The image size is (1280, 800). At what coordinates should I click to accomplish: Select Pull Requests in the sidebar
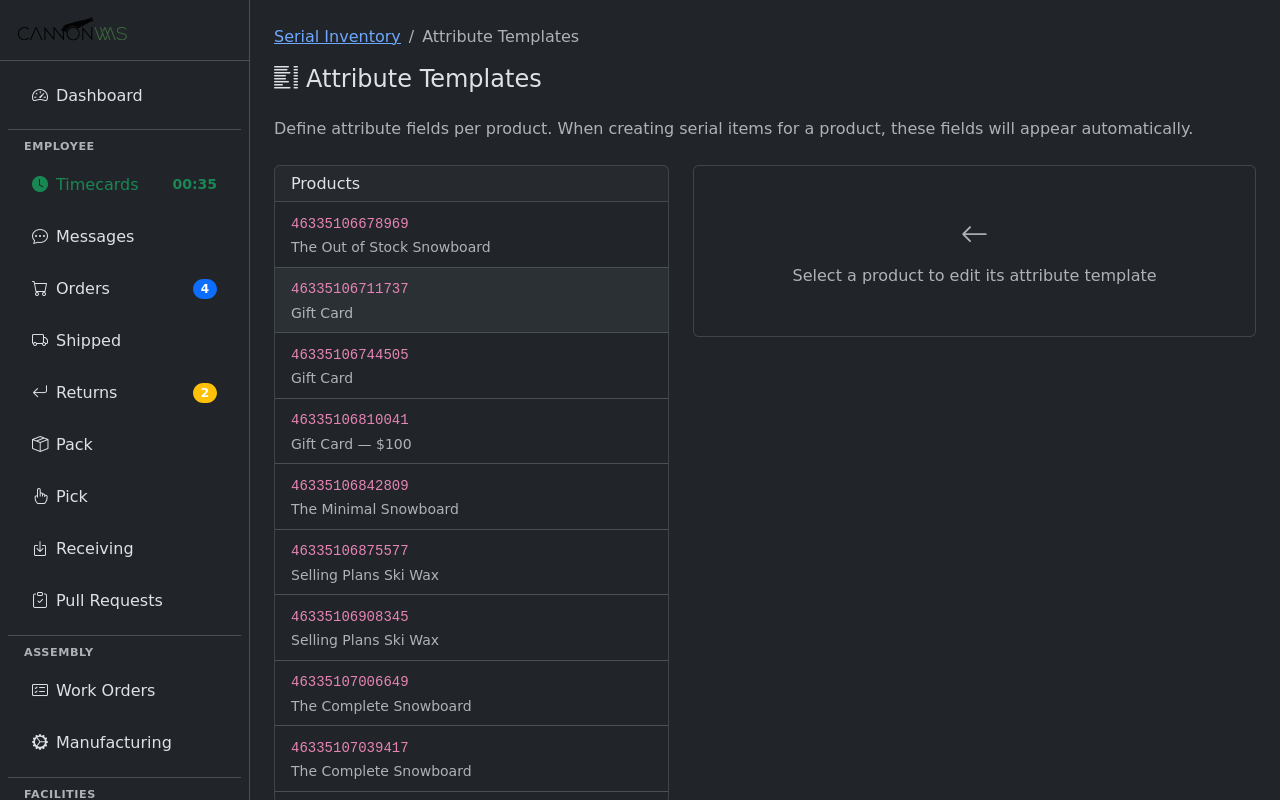click(109, 600)
